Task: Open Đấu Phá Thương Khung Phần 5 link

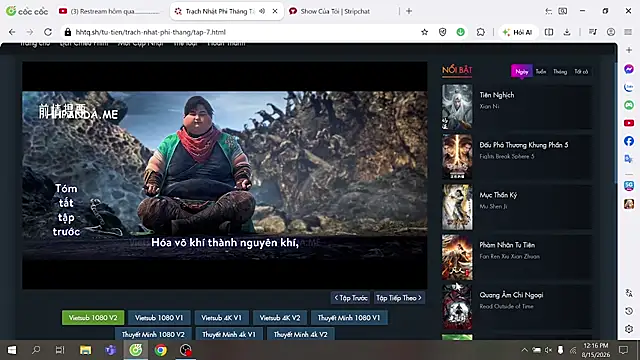Action: click(524, 145)
